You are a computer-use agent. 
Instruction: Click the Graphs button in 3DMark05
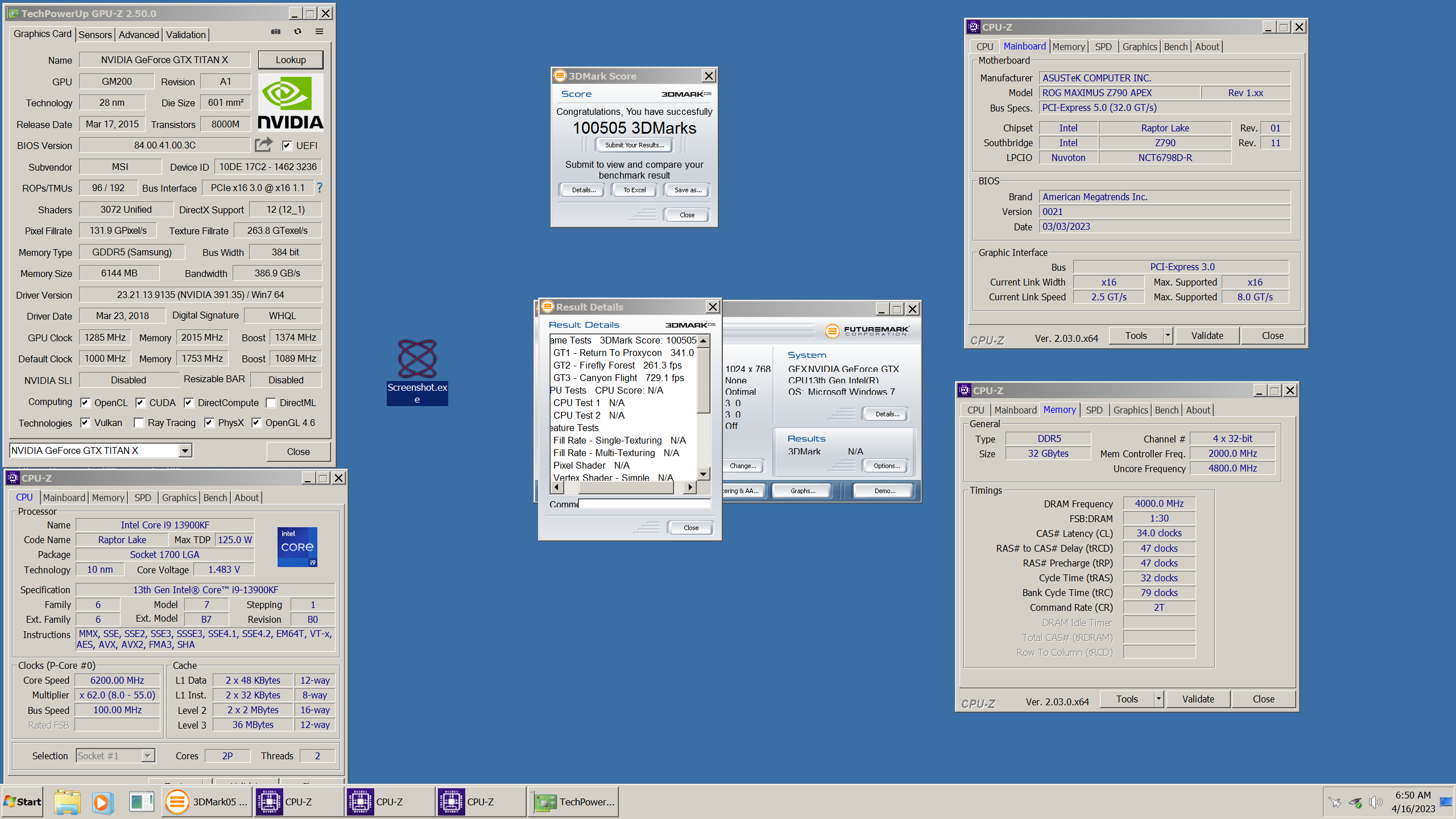click(803, 491)
